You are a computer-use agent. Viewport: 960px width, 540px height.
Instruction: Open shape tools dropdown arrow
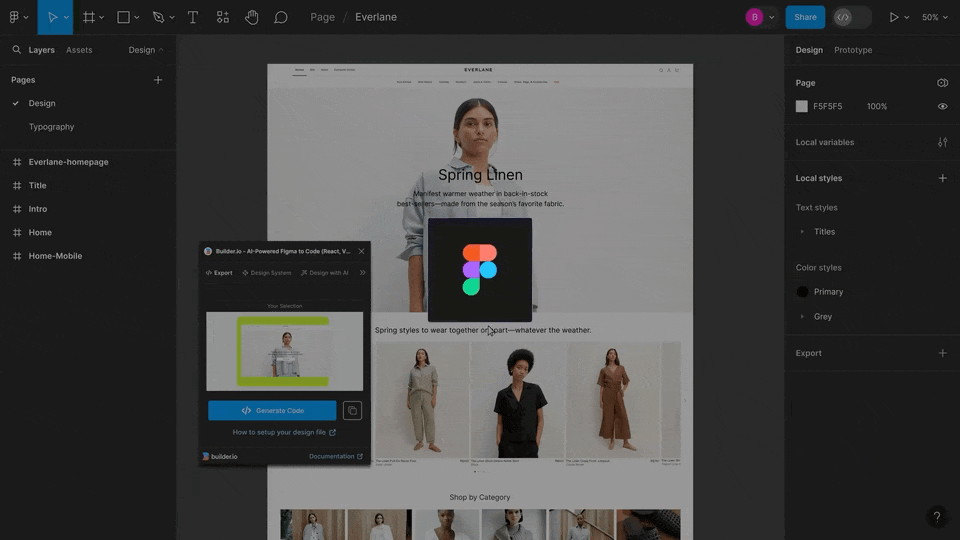click(x=137, y=17)
